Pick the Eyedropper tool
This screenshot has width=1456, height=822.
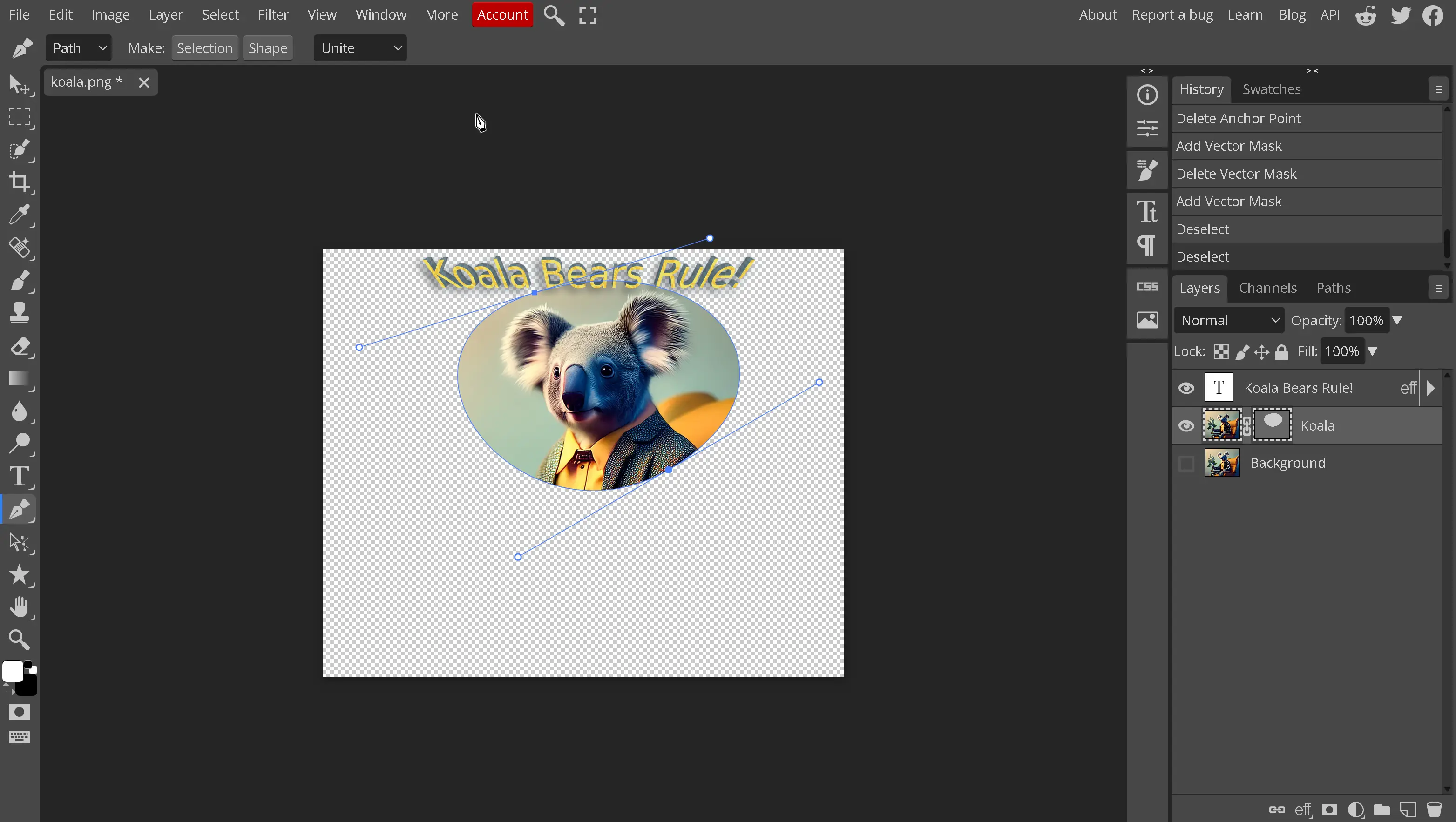pyautogui.click(x=19, y=215)
